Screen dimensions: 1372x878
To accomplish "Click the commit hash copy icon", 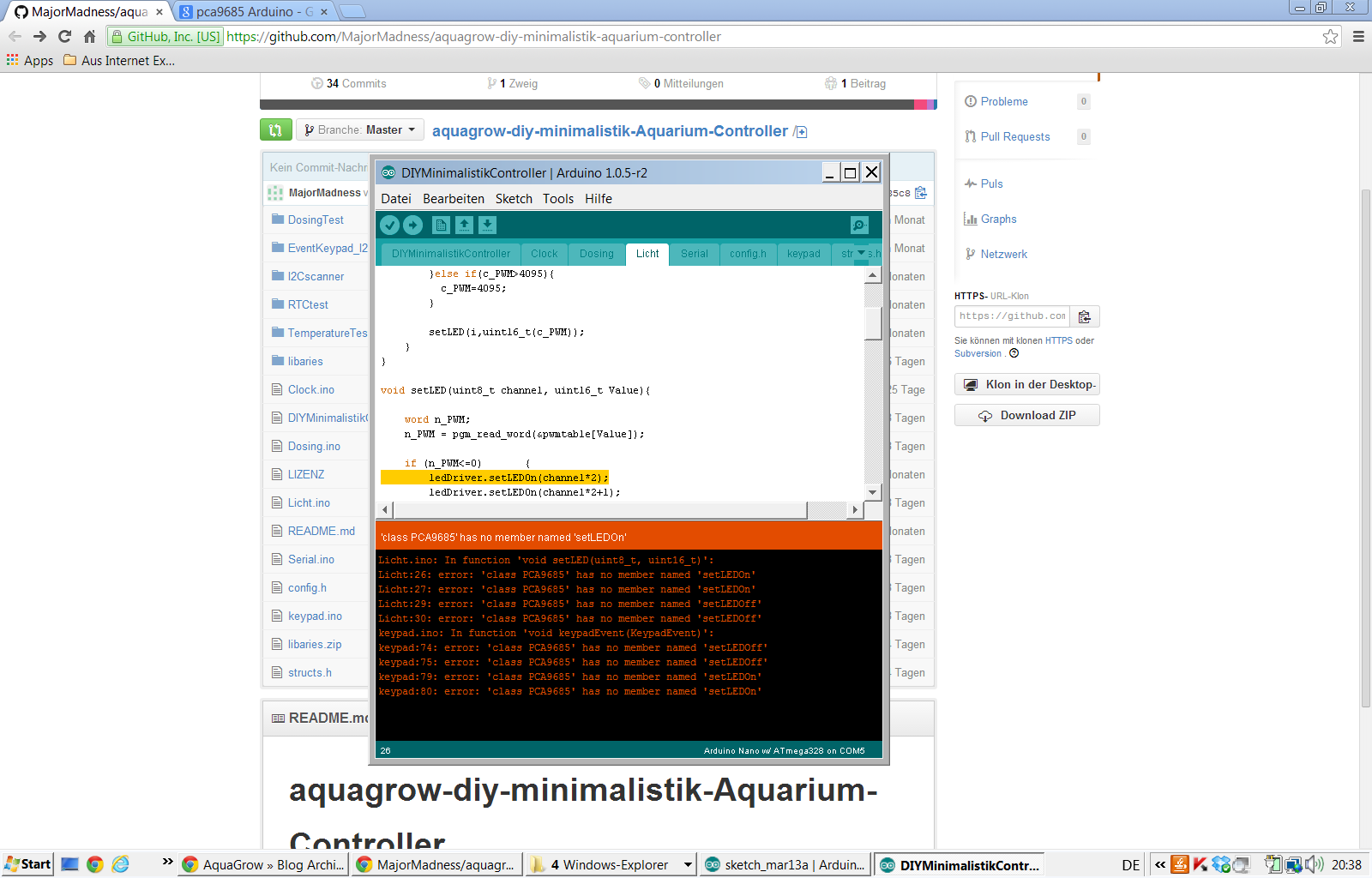I will pyautogui.click(x=921, y=193).
